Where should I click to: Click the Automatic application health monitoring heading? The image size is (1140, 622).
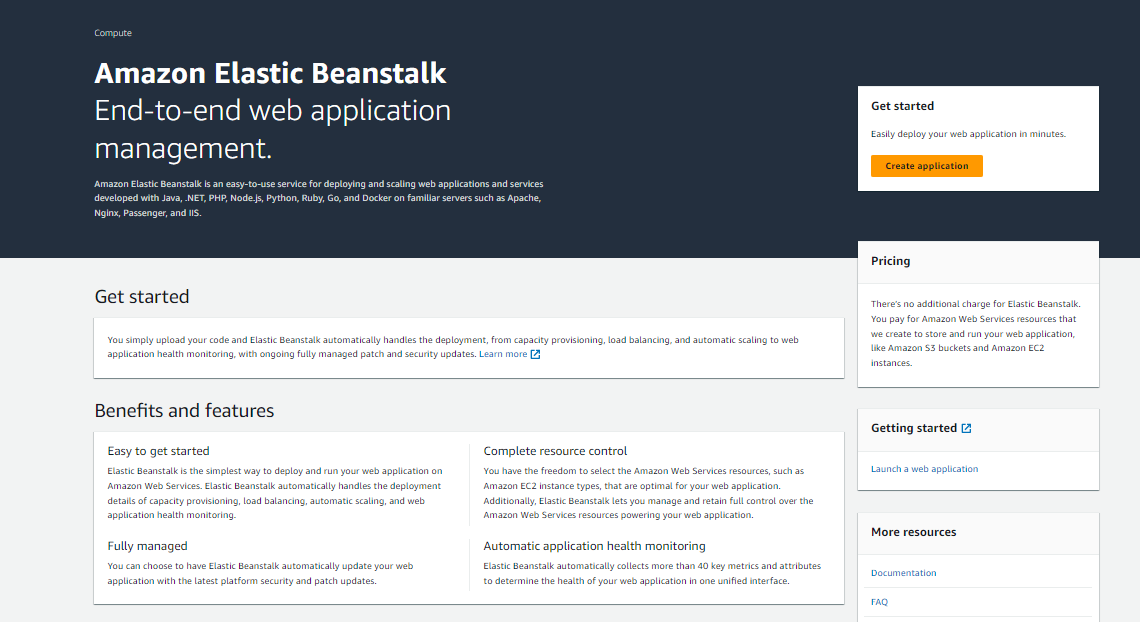tap(594, 546)
